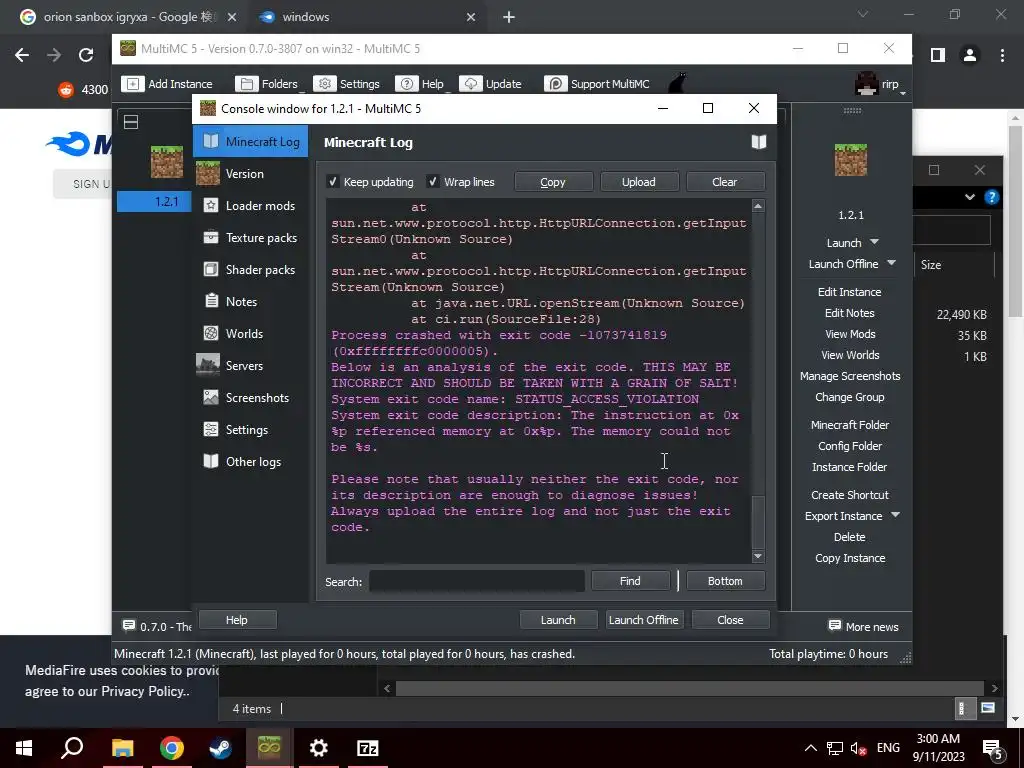1024x768 pixels.
Task: Open the Servers page
Action: pyautogui.click(x=250, y=365)
